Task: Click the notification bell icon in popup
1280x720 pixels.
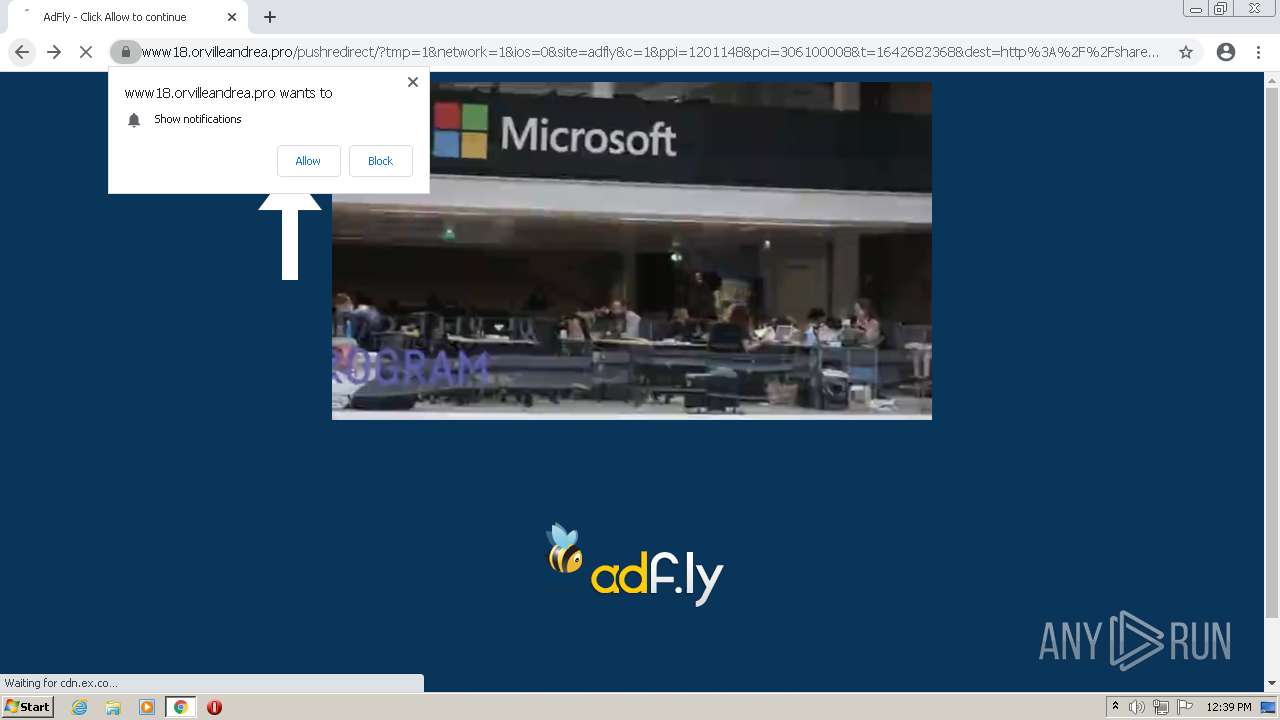Action: click(x=134, y=120)
